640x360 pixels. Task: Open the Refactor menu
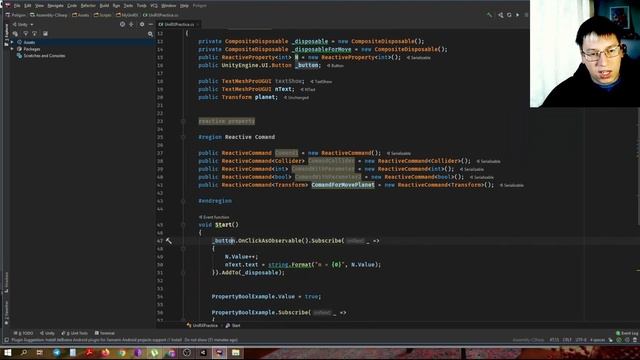[x=88, y=6]
